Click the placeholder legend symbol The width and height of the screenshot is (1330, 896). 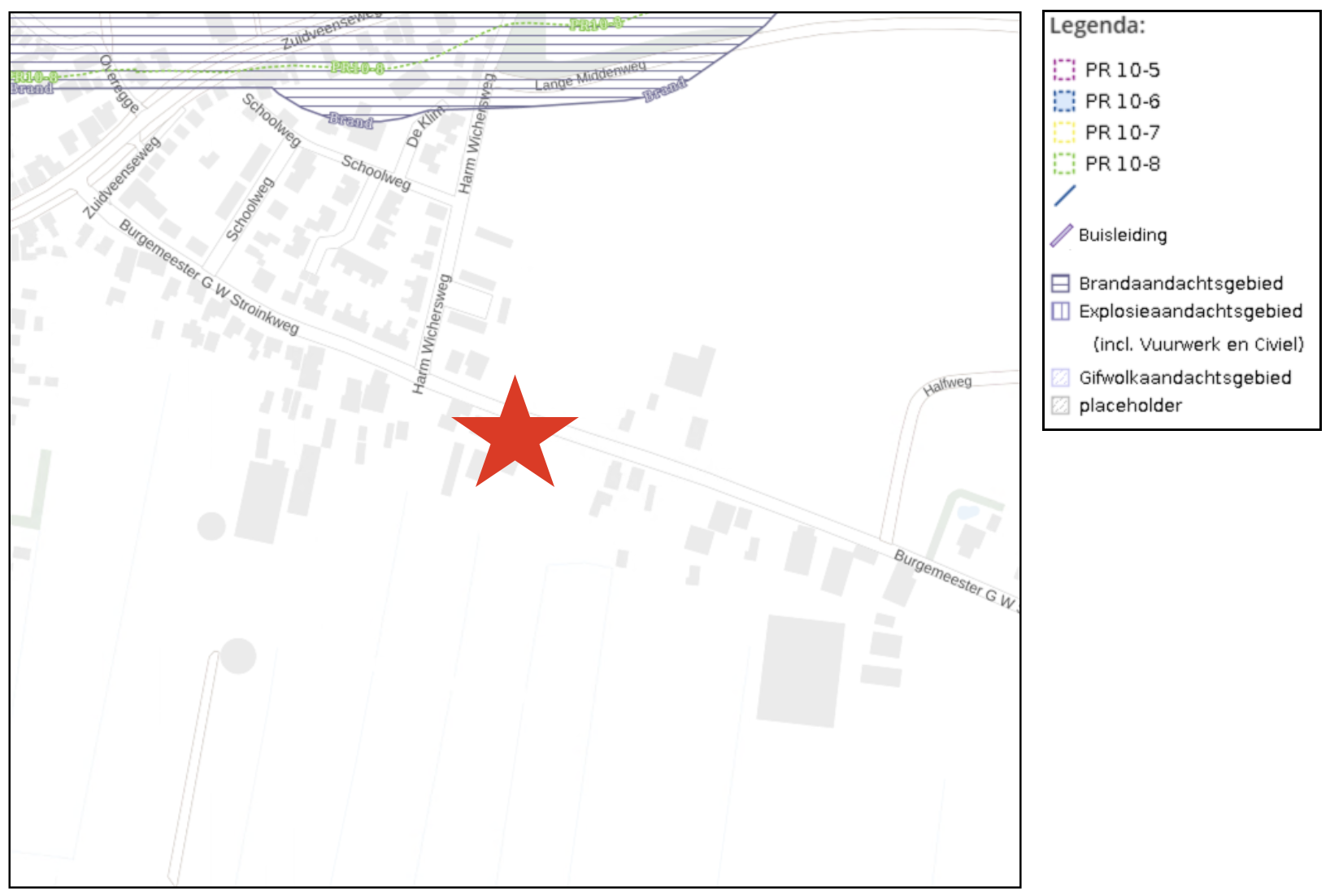pos(1060,405)
